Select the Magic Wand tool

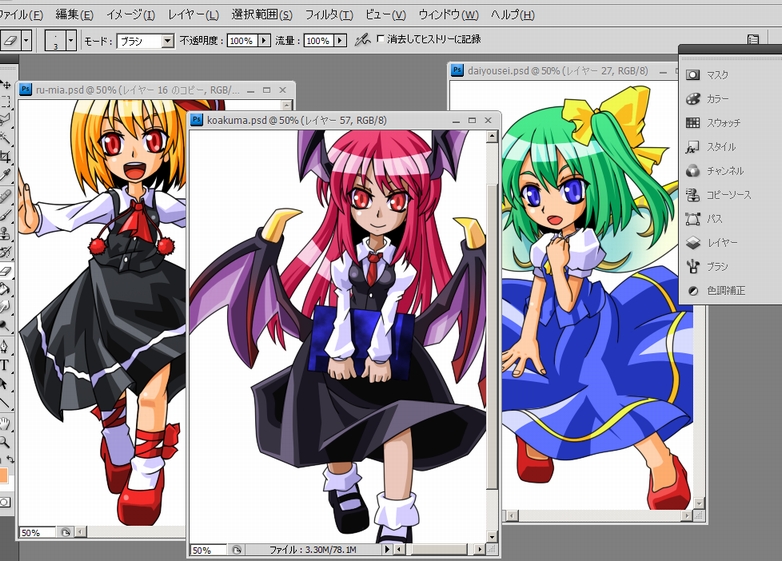[x=5, y=138]
